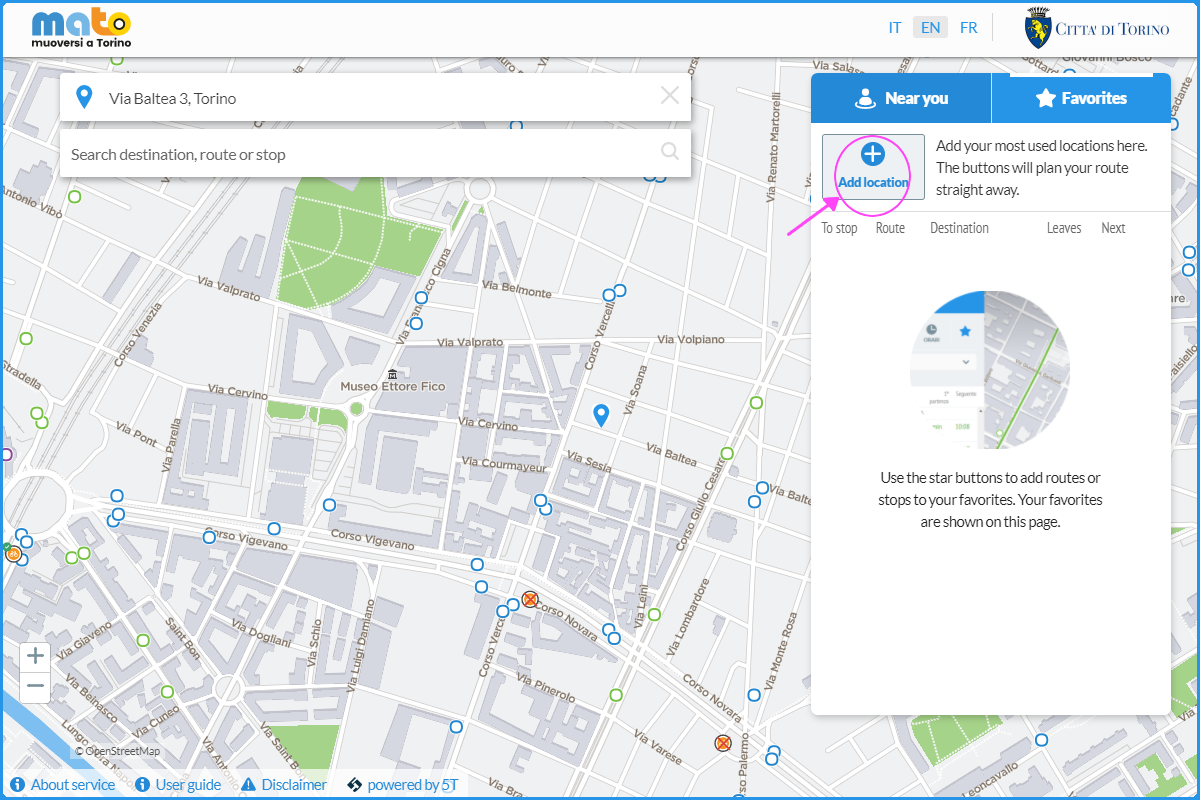Open the Favorites tab
The height and width of the screenshot is (800, 1200).
(x=1080, y=98)
